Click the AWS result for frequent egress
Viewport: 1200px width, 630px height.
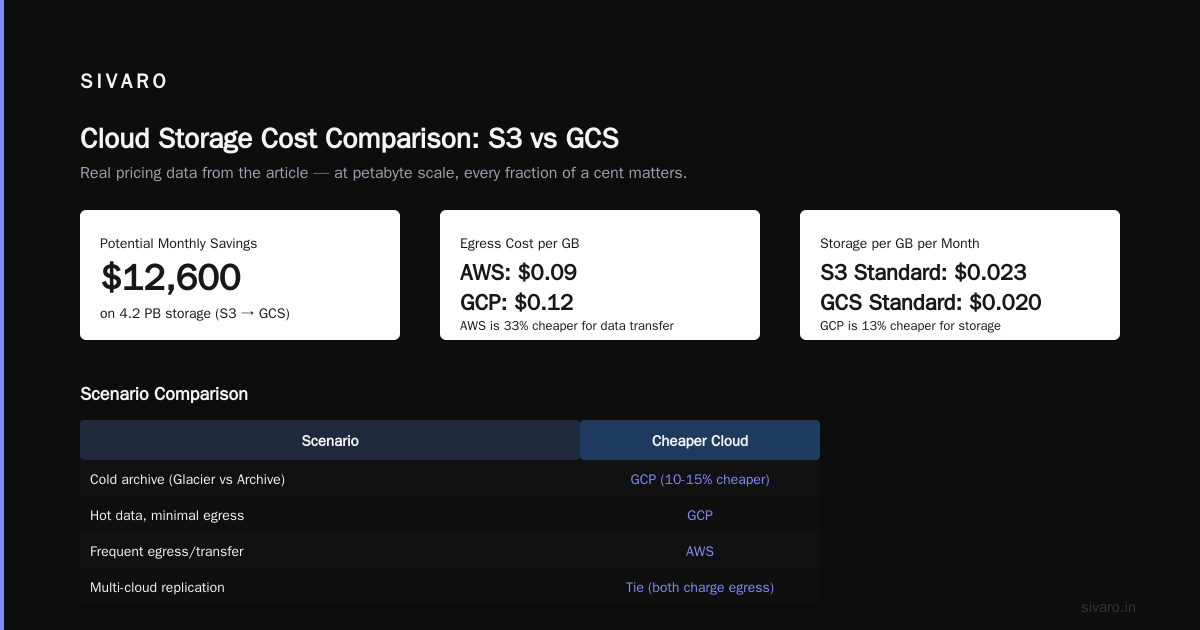(700, 551)
